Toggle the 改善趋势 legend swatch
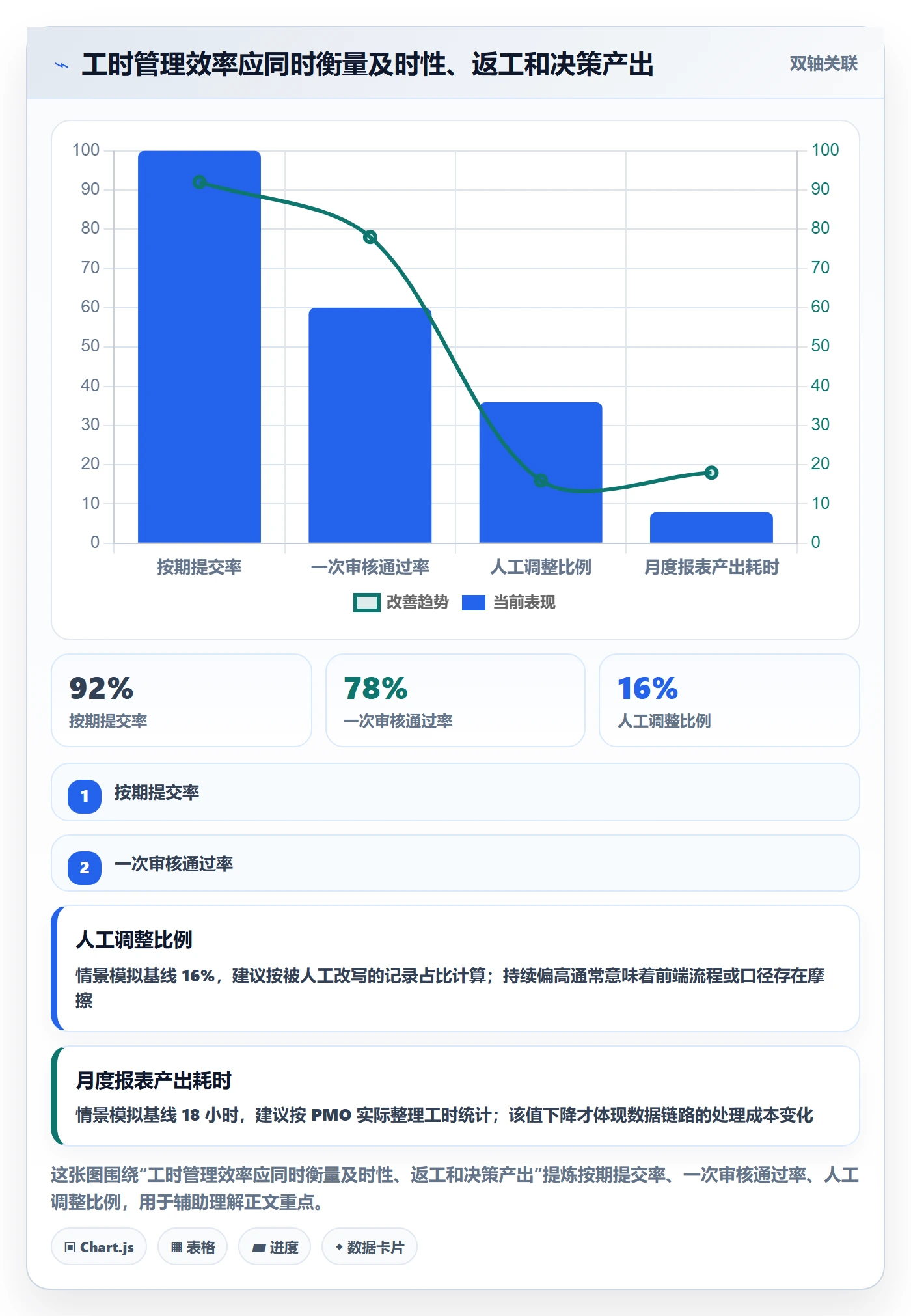 click(x=367, y=603)
